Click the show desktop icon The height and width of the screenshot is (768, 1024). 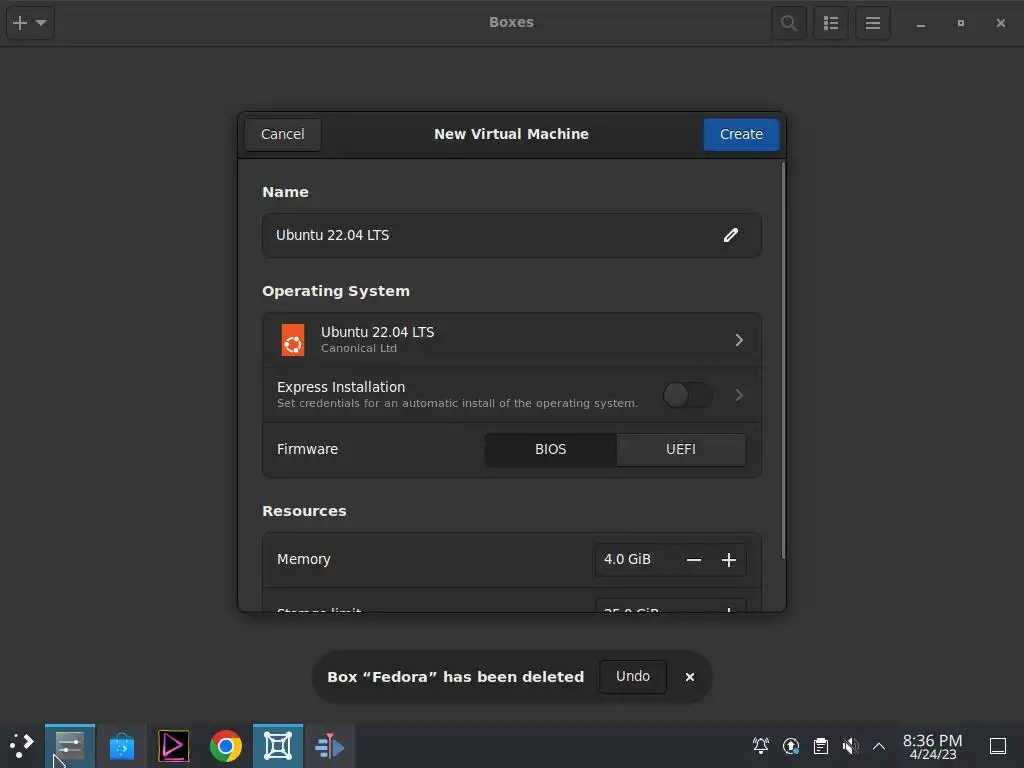[998, 746]
